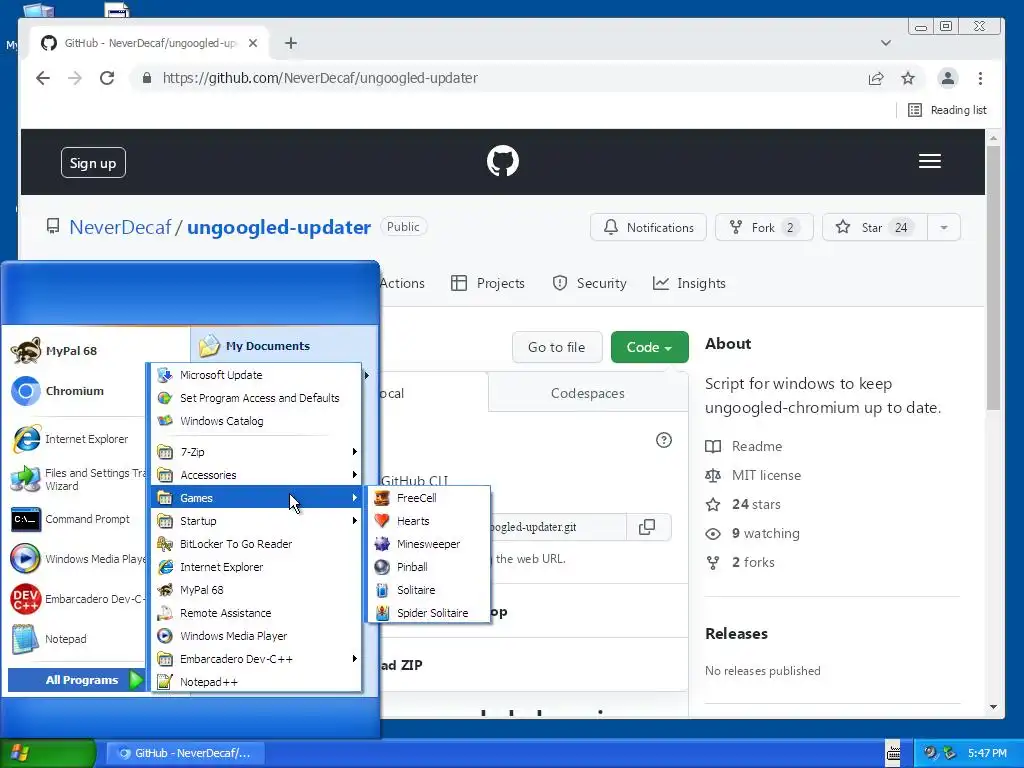The height and width of the screenshot is (768, 1024).
Task: Launch MyPal 68 from All Programs list
Action: click(256, 590)
